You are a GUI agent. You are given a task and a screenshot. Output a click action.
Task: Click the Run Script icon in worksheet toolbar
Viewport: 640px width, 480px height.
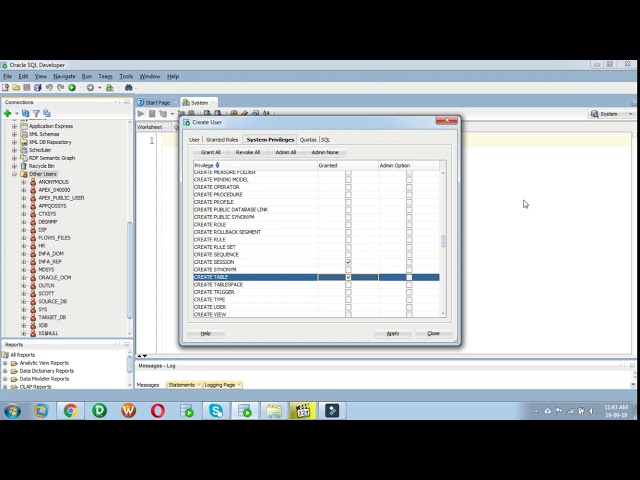152,113
